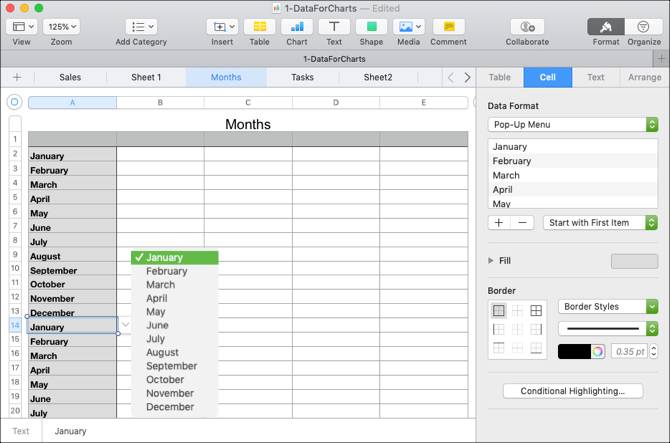Screen dimensions: 670x443
Task: Select January in the data format list
Action: 572,147
